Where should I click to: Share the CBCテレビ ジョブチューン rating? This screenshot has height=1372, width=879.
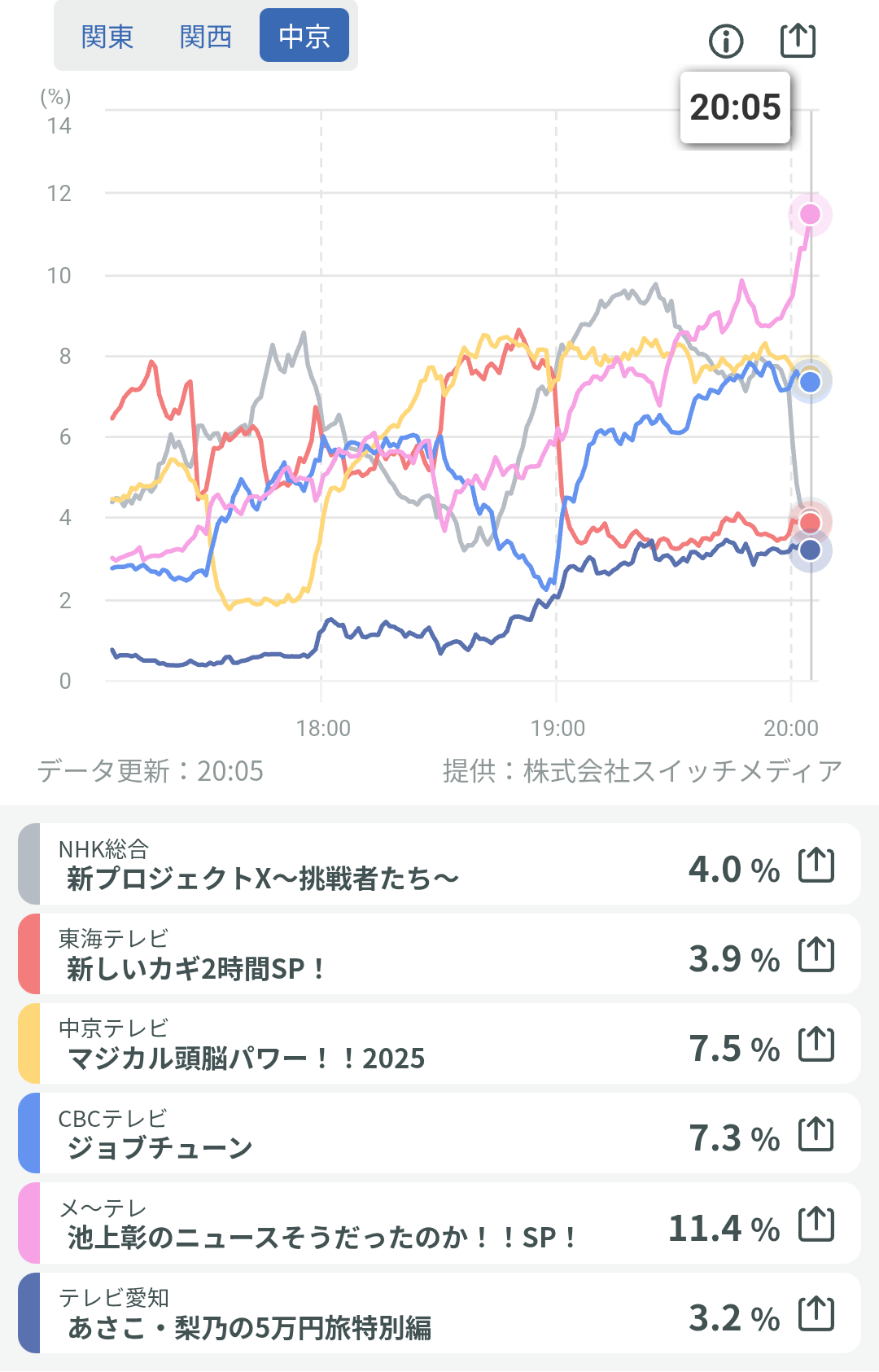(x=816, y=1133)
